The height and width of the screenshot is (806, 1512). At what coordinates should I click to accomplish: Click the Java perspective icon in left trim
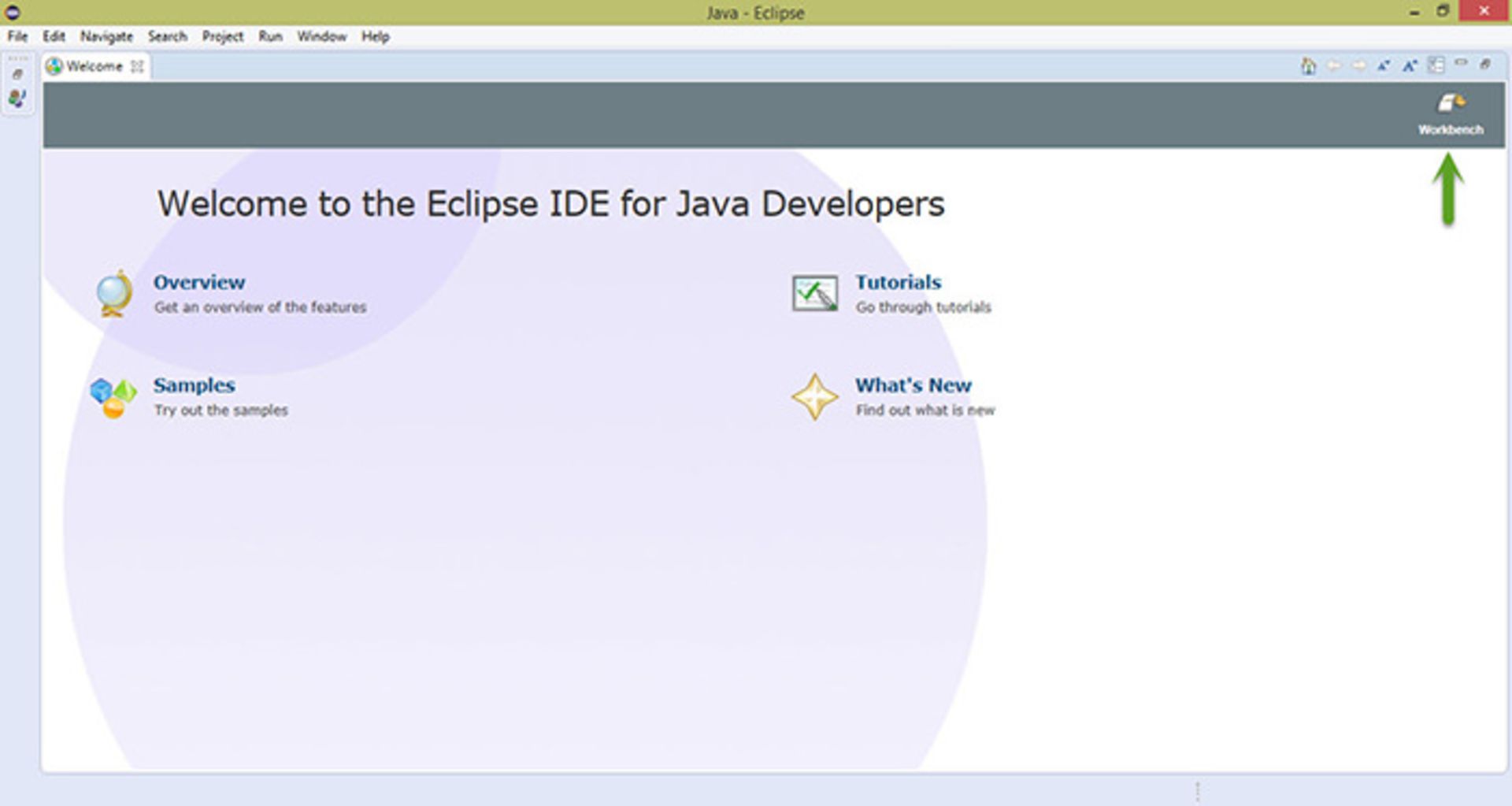point(17,98)
